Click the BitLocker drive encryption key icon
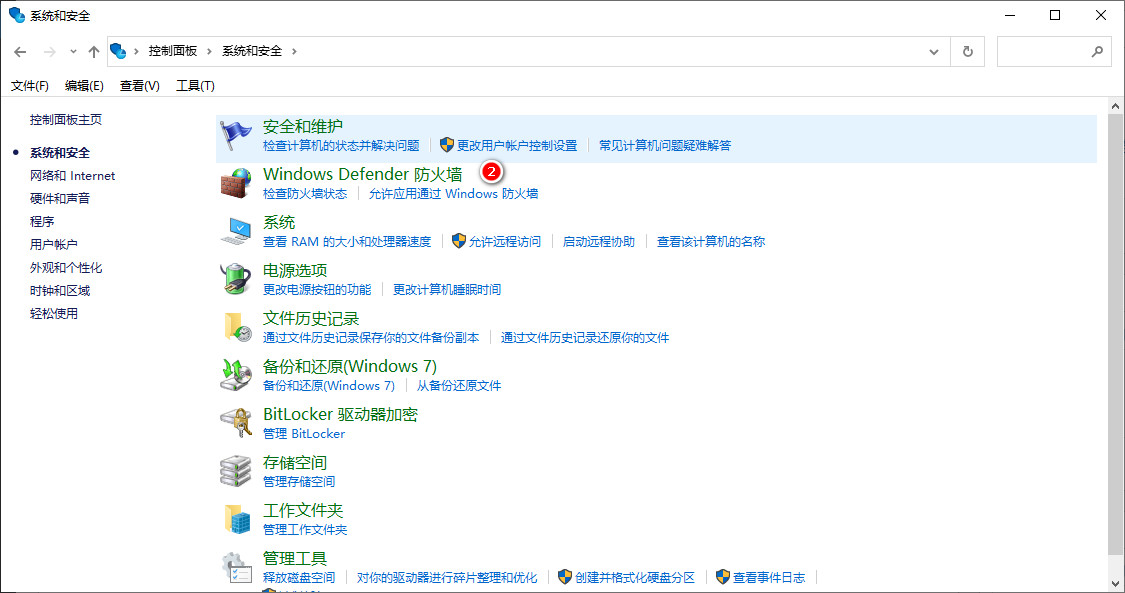 point(236,422)
